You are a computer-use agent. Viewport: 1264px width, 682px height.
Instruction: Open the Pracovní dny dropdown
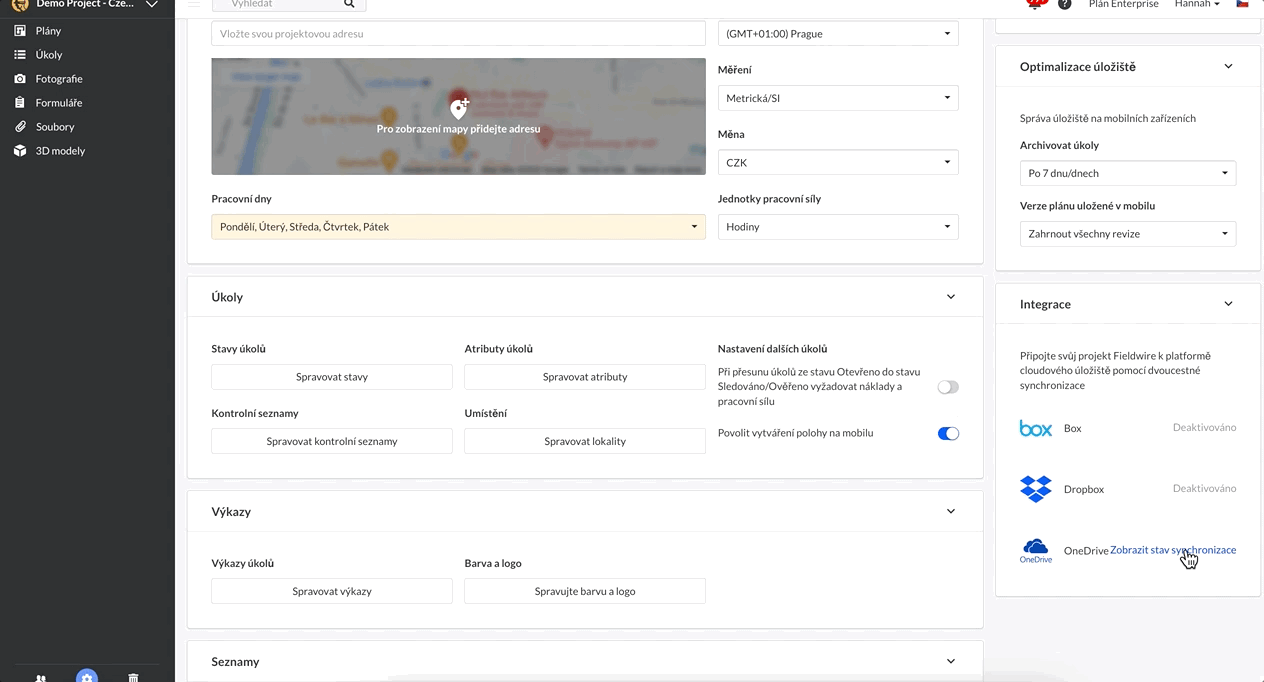(x=458, y=227)
